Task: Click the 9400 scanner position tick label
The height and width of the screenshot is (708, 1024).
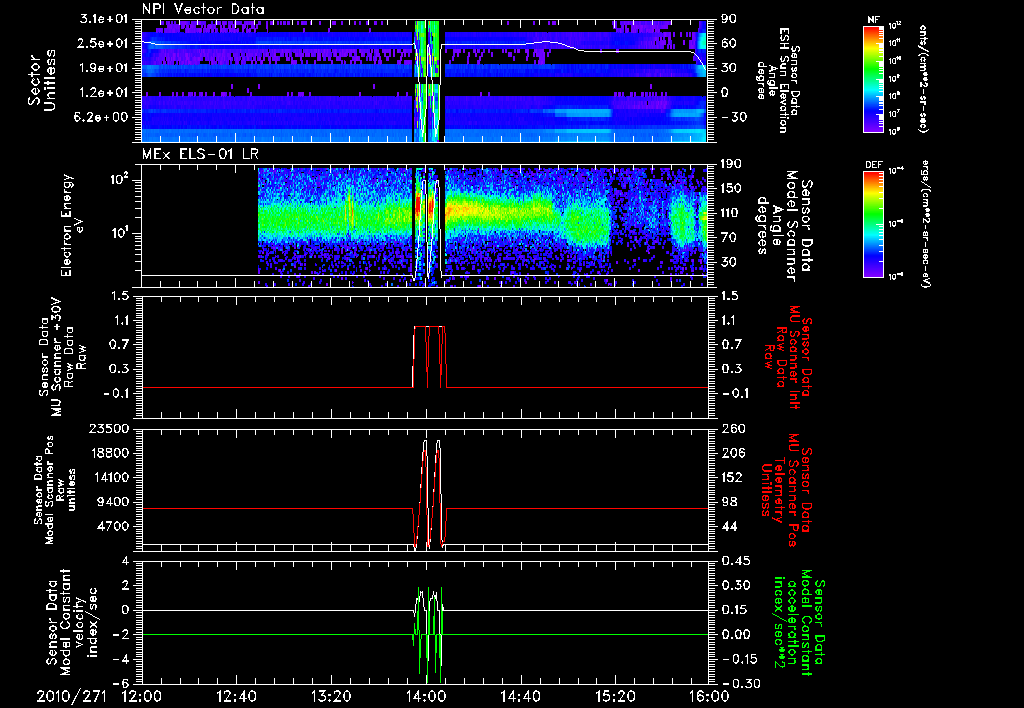Action: coord(114,502)
